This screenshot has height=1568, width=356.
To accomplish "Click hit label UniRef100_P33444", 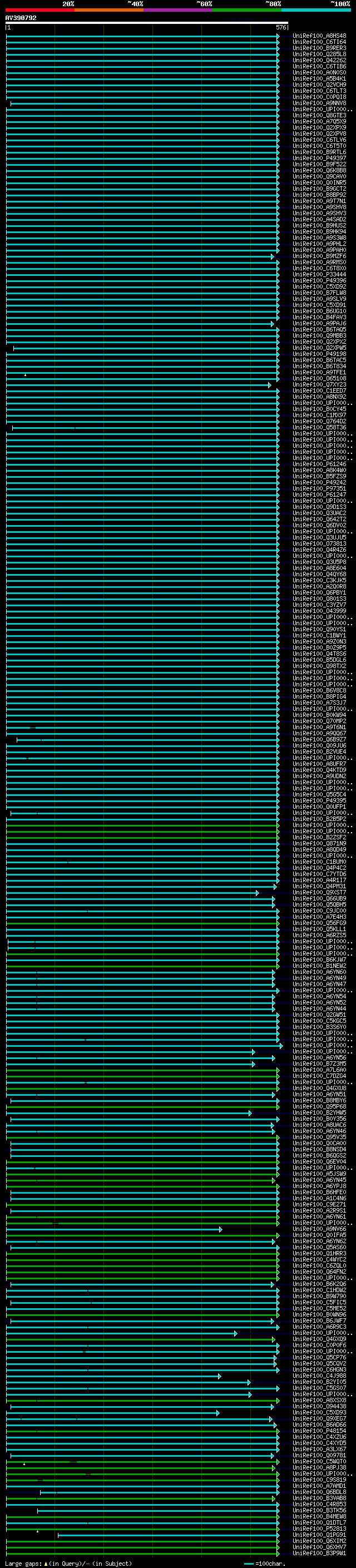I will (319, 275).
